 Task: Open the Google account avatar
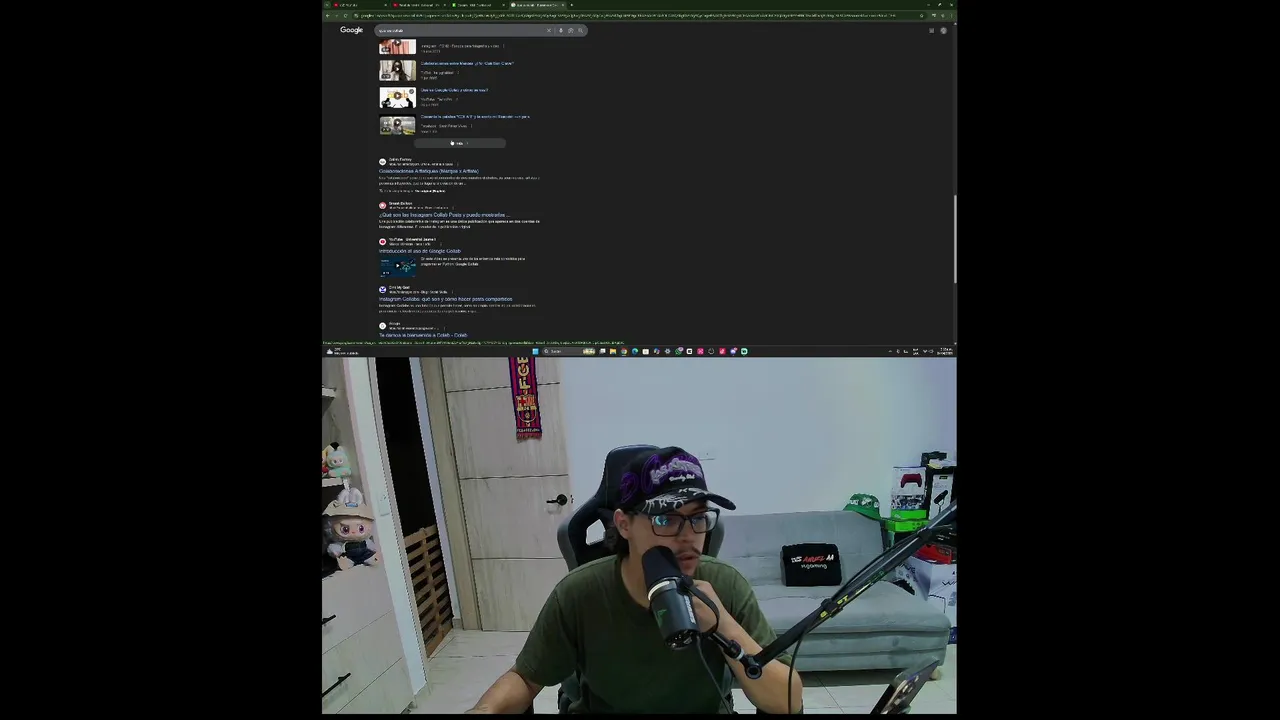pos(943,30)
